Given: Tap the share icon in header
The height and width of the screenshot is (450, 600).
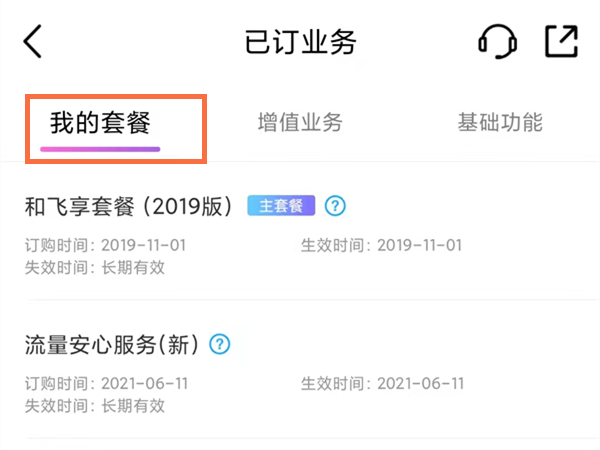Looking at the screenshot, I should pos(561,42).
